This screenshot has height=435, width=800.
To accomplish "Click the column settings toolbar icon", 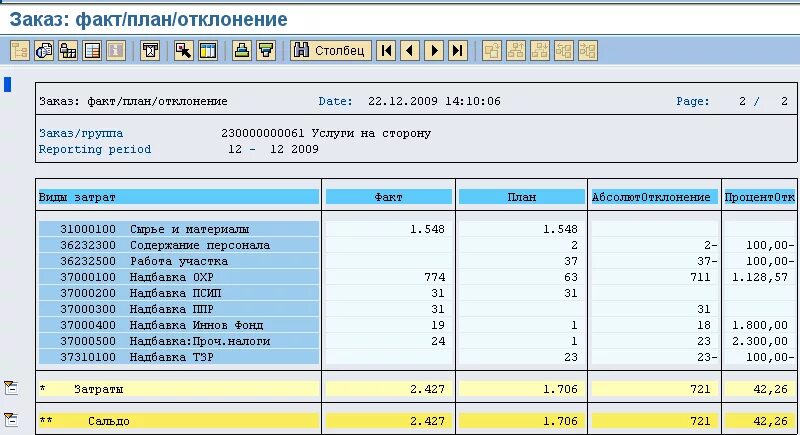I will tap(208, 50).
